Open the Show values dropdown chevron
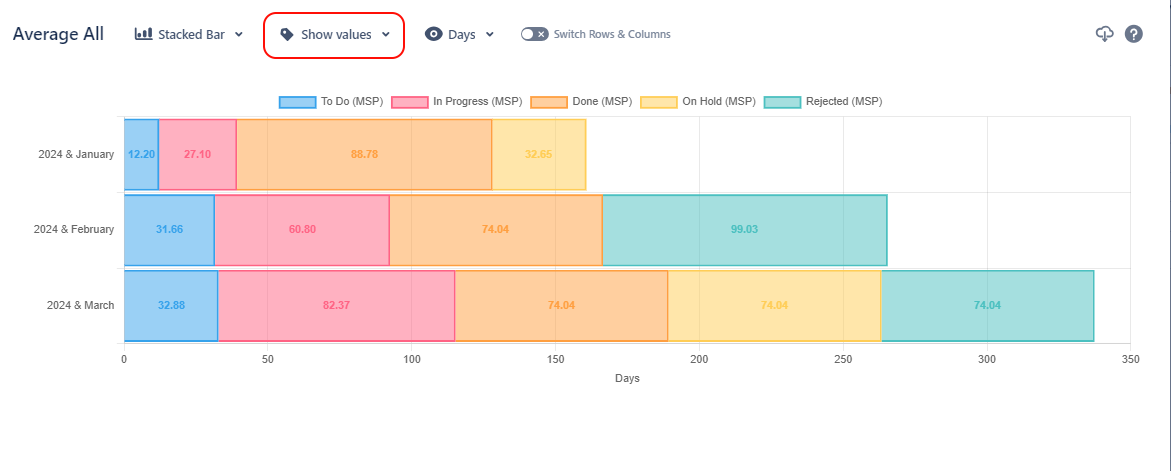Image resolution: width=1171 pixels, height=471 pixels. (386, 35)
